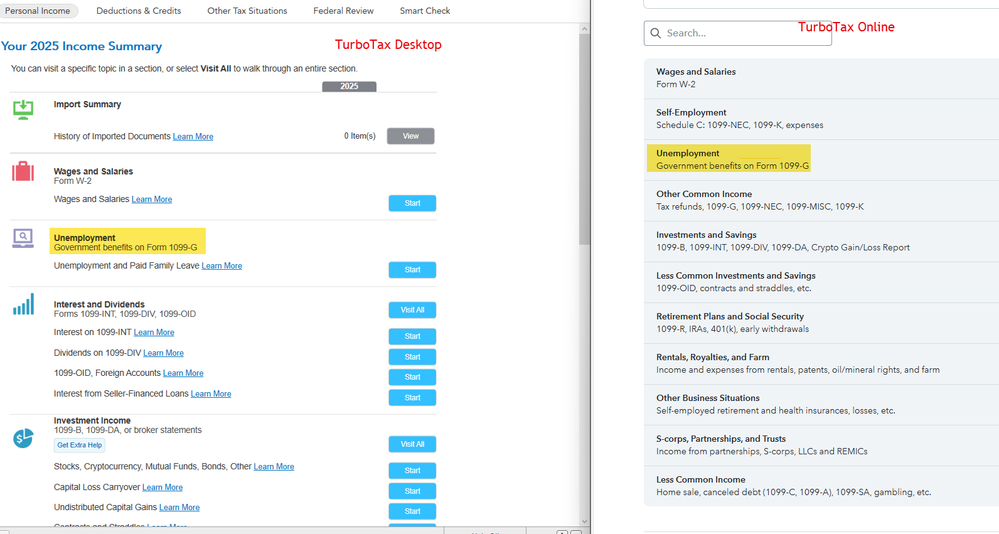Click the search magnifier icon

pos(656,33)
